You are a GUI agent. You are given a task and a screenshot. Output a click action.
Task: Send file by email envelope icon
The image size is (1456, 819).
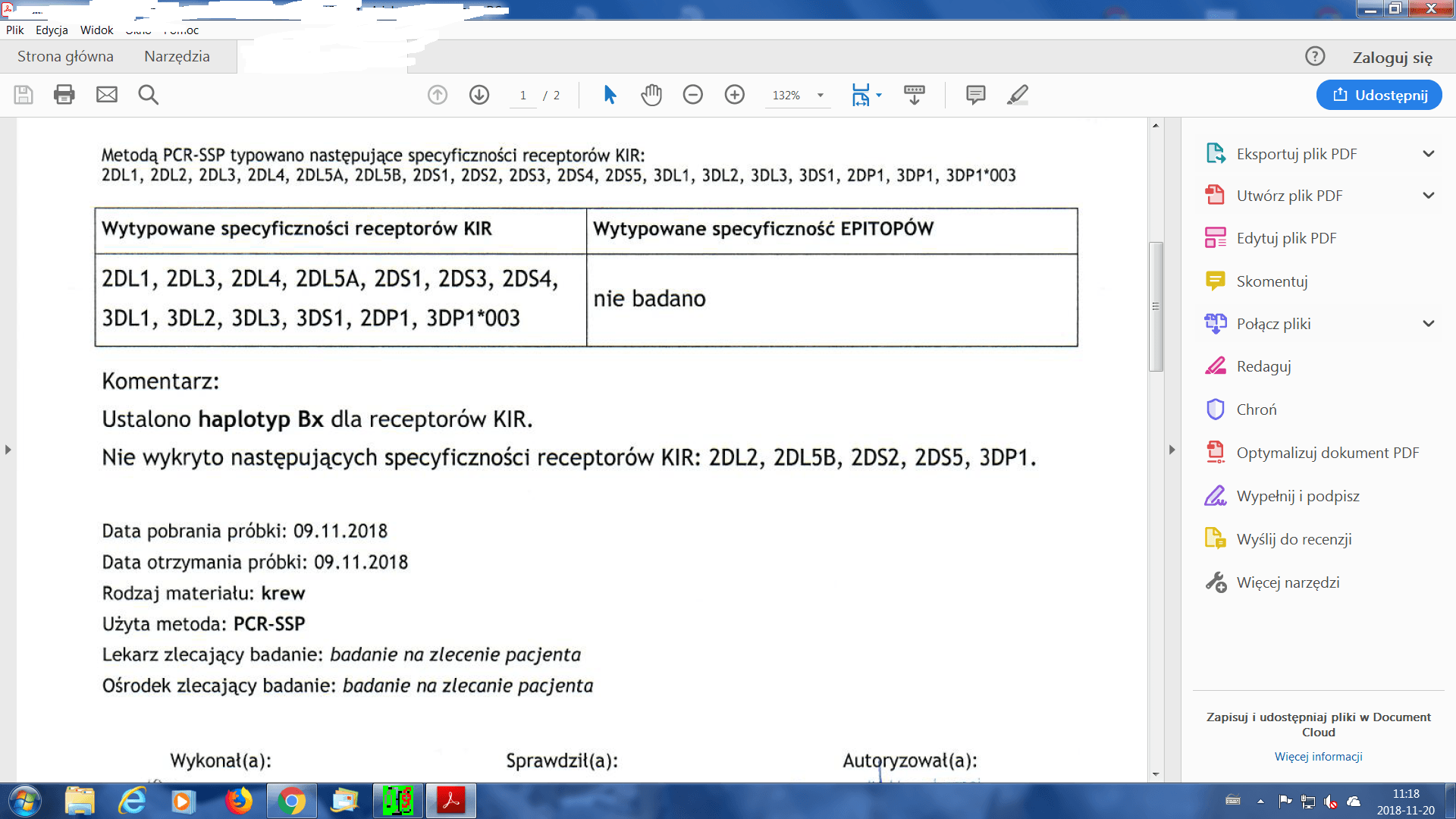point(107,95)
